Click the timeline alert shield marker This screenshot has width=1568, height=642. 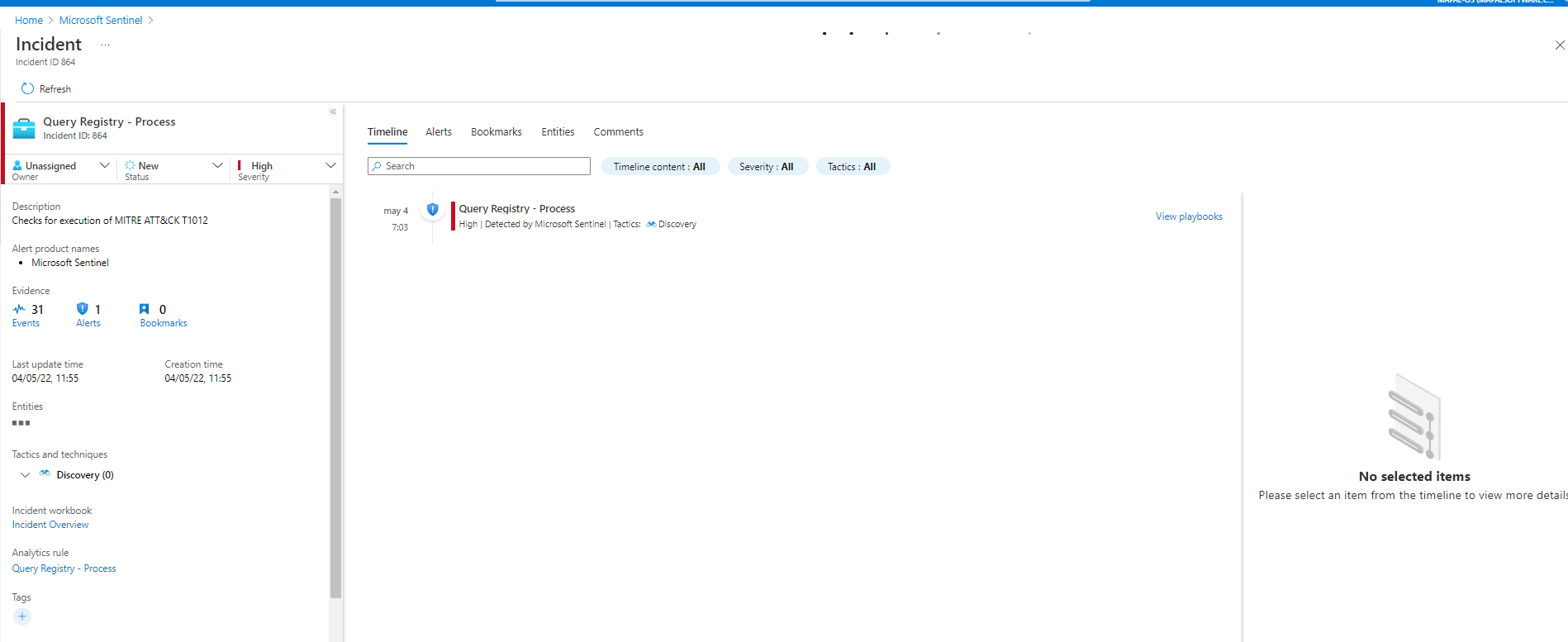pyautogui.click(x=432, y=210)
